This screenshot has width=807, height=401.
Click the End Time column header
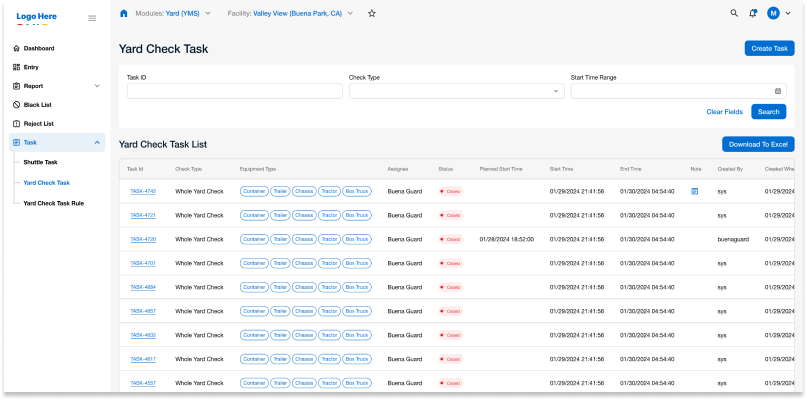tap(630, 169)
